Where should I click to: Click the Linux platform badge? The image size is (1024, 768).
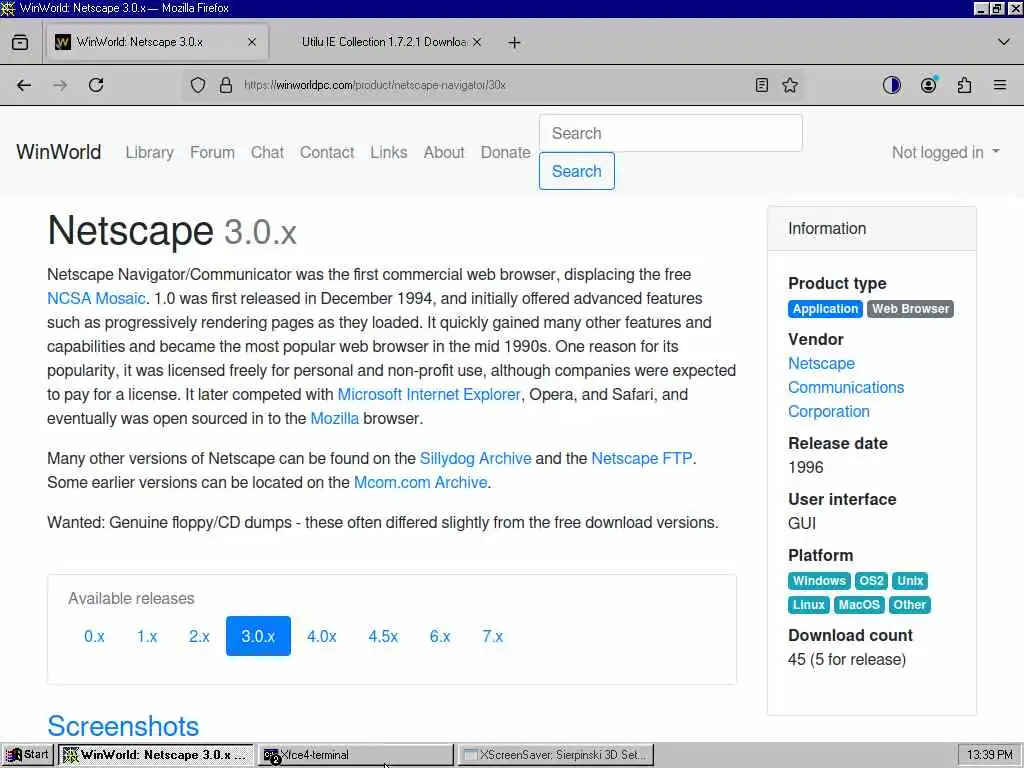click(808, 605)
